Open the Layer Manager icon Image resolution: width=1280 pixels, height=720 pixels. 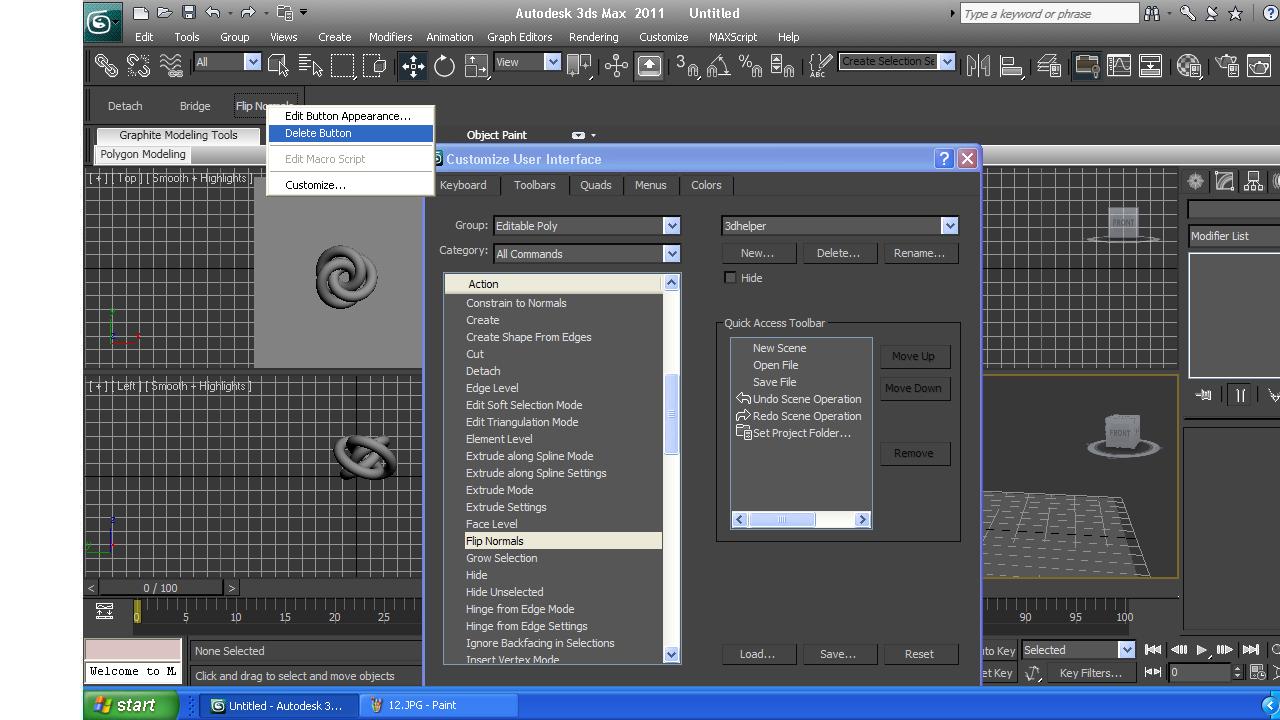click(1047, 66)
